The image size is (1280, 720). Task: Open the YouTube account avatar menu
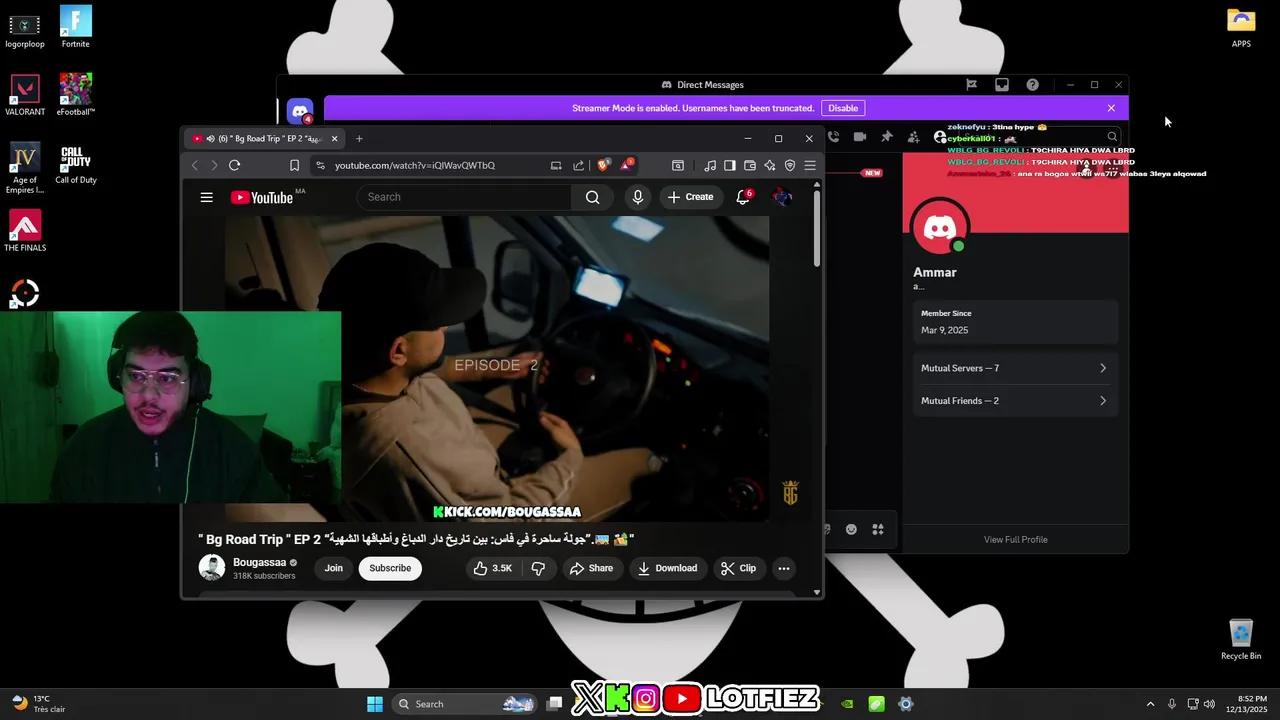[x=783, y=197]
